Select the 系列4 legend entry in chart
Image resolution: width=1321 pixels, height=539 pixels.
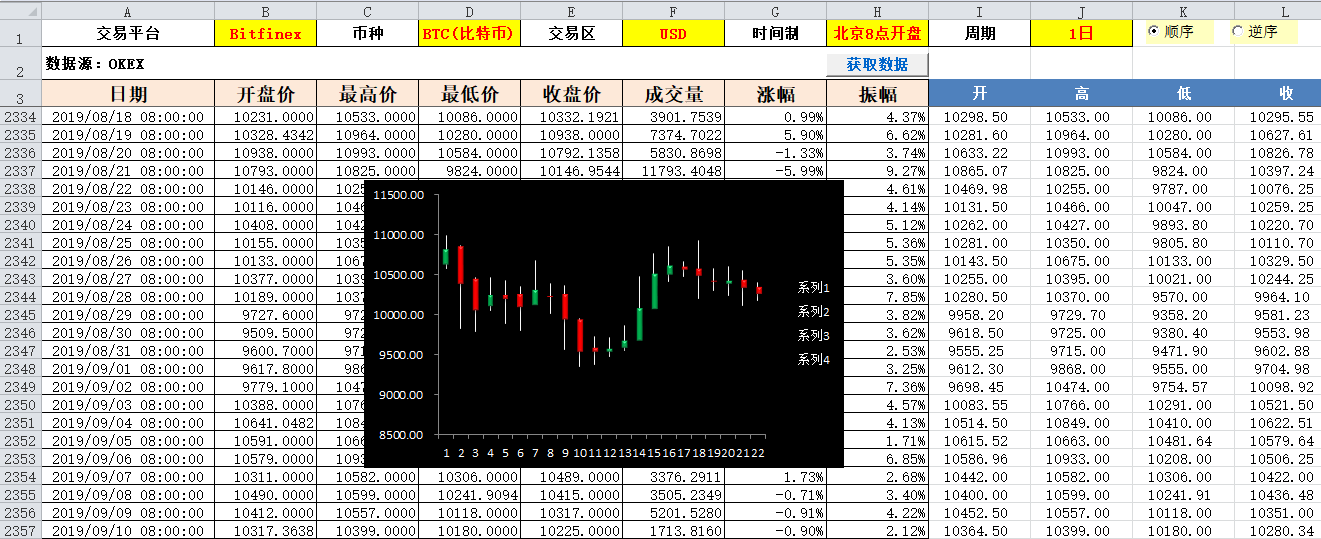(x=813, y=359)
